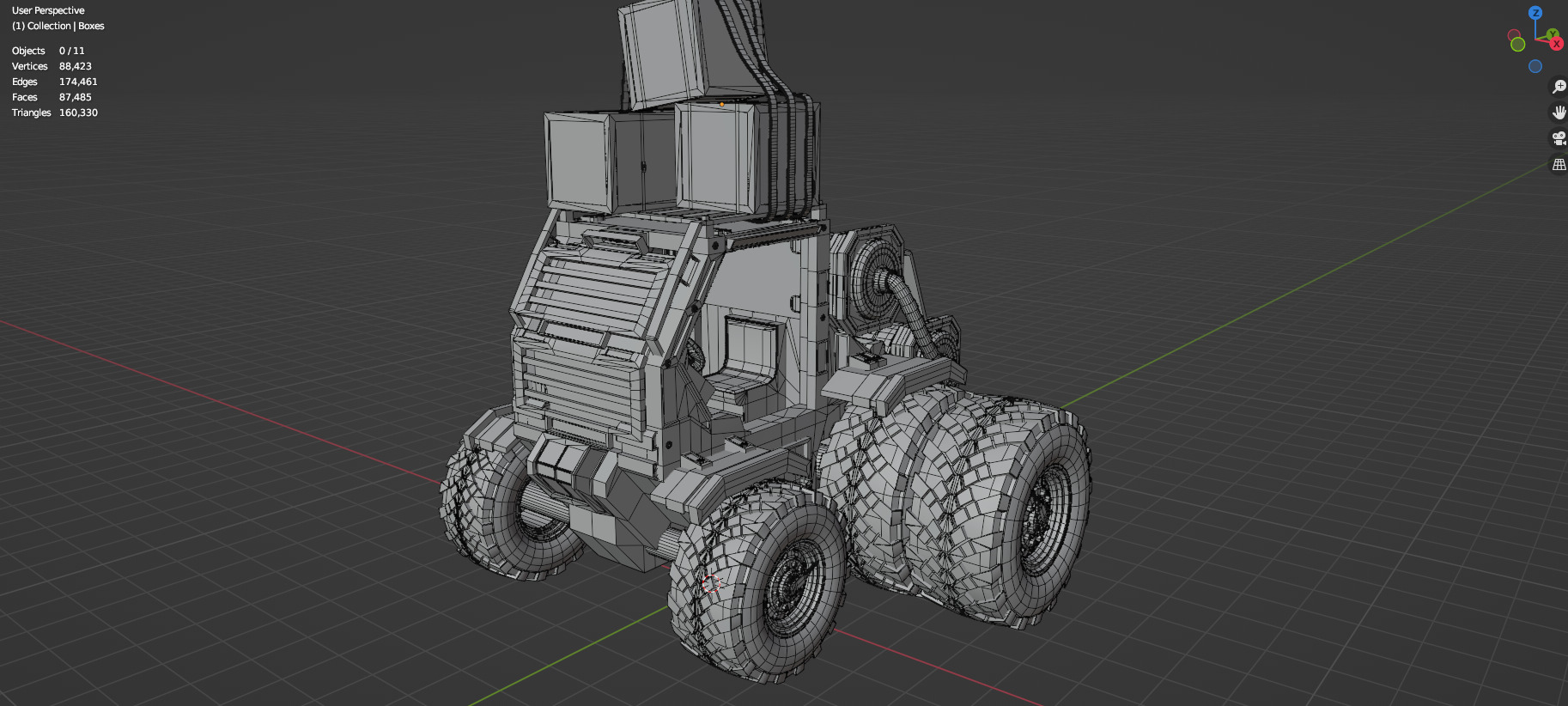Click the red X axis on gizmo
This screenshot has width=1568, height=706.
pos(1557,44)
